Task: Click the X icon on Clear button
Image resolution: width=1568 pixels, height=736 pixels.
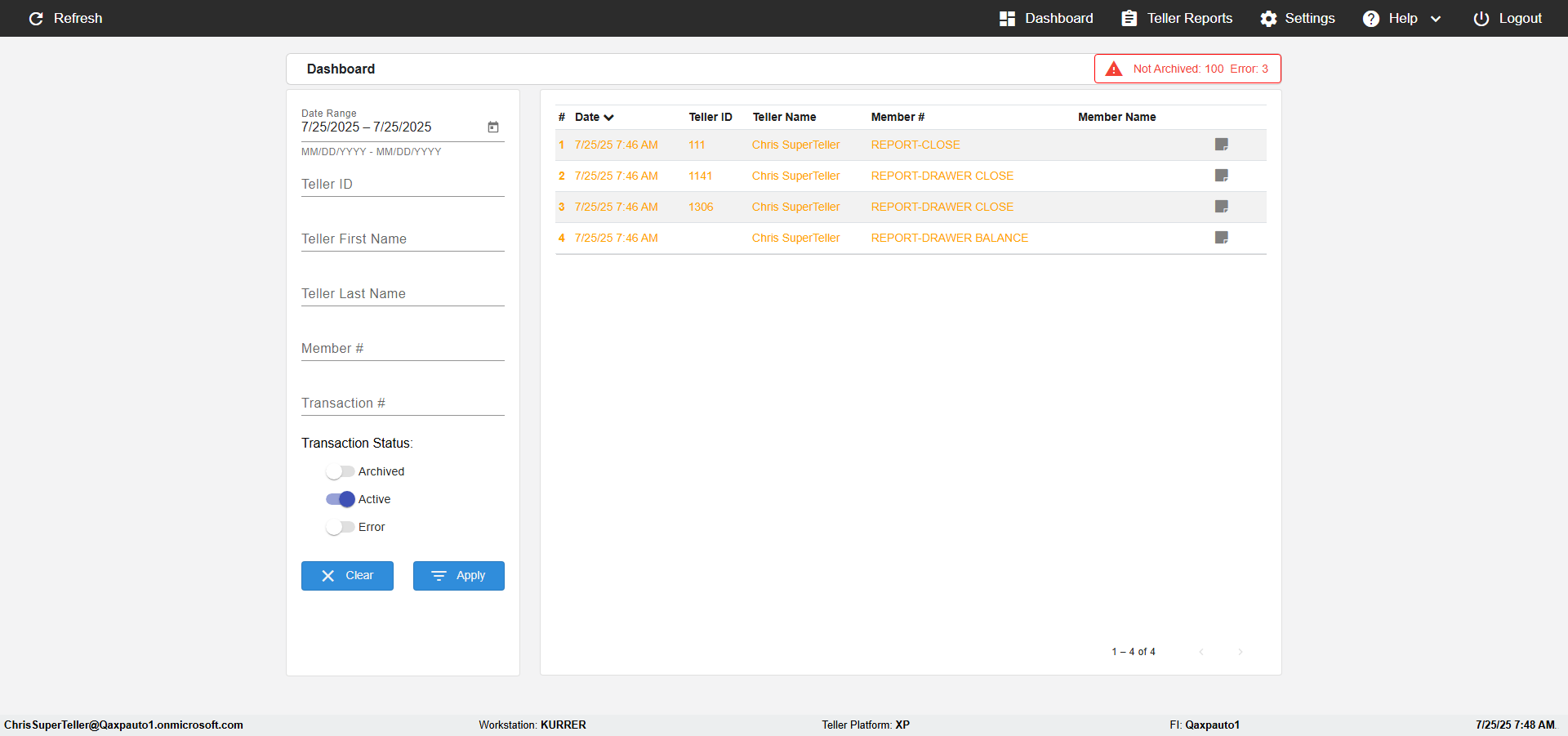Action: pyautogui.click(x=328, y=576)
